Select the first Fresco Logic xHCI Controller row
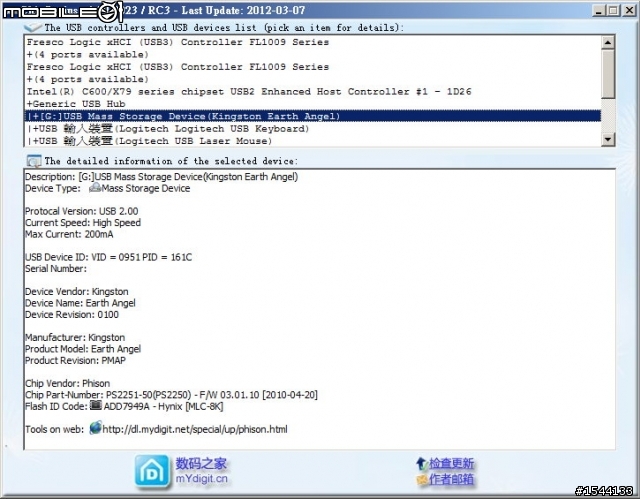Viewport: 640px width, 499px height. point(313,42)
